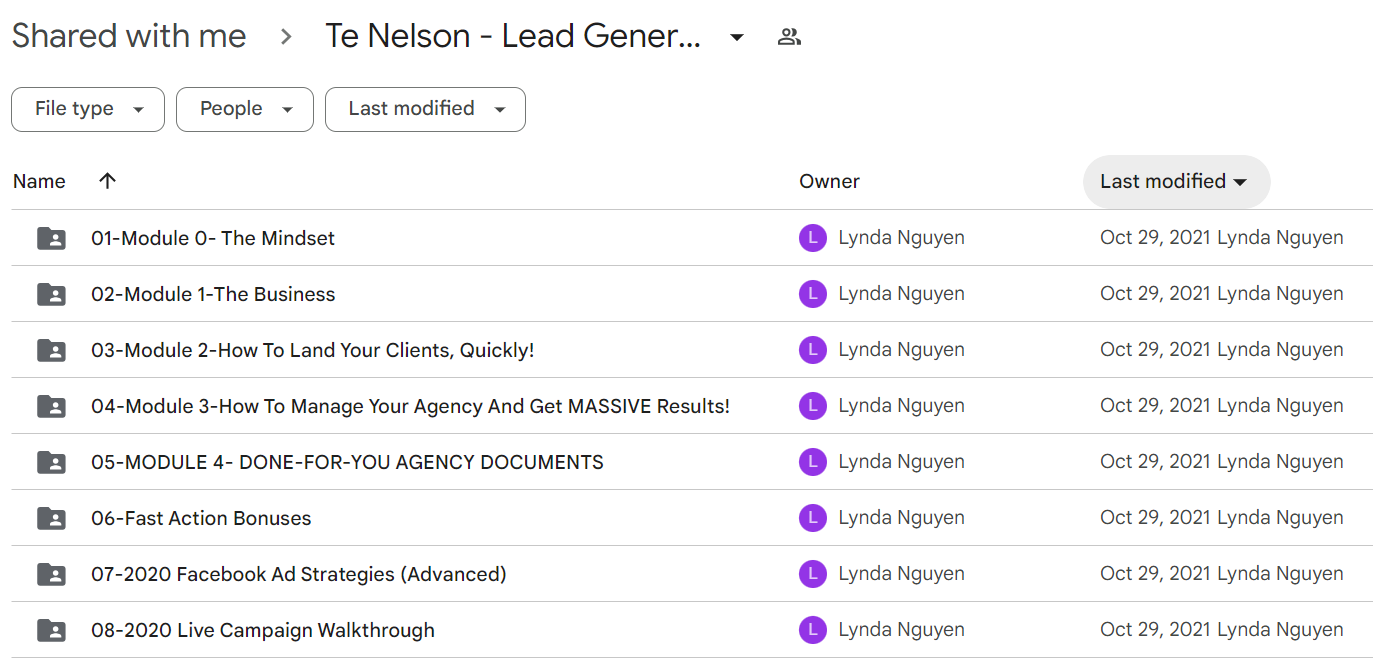Click the breadcrumb chevron after Shared with me

(x=286, y=38)
